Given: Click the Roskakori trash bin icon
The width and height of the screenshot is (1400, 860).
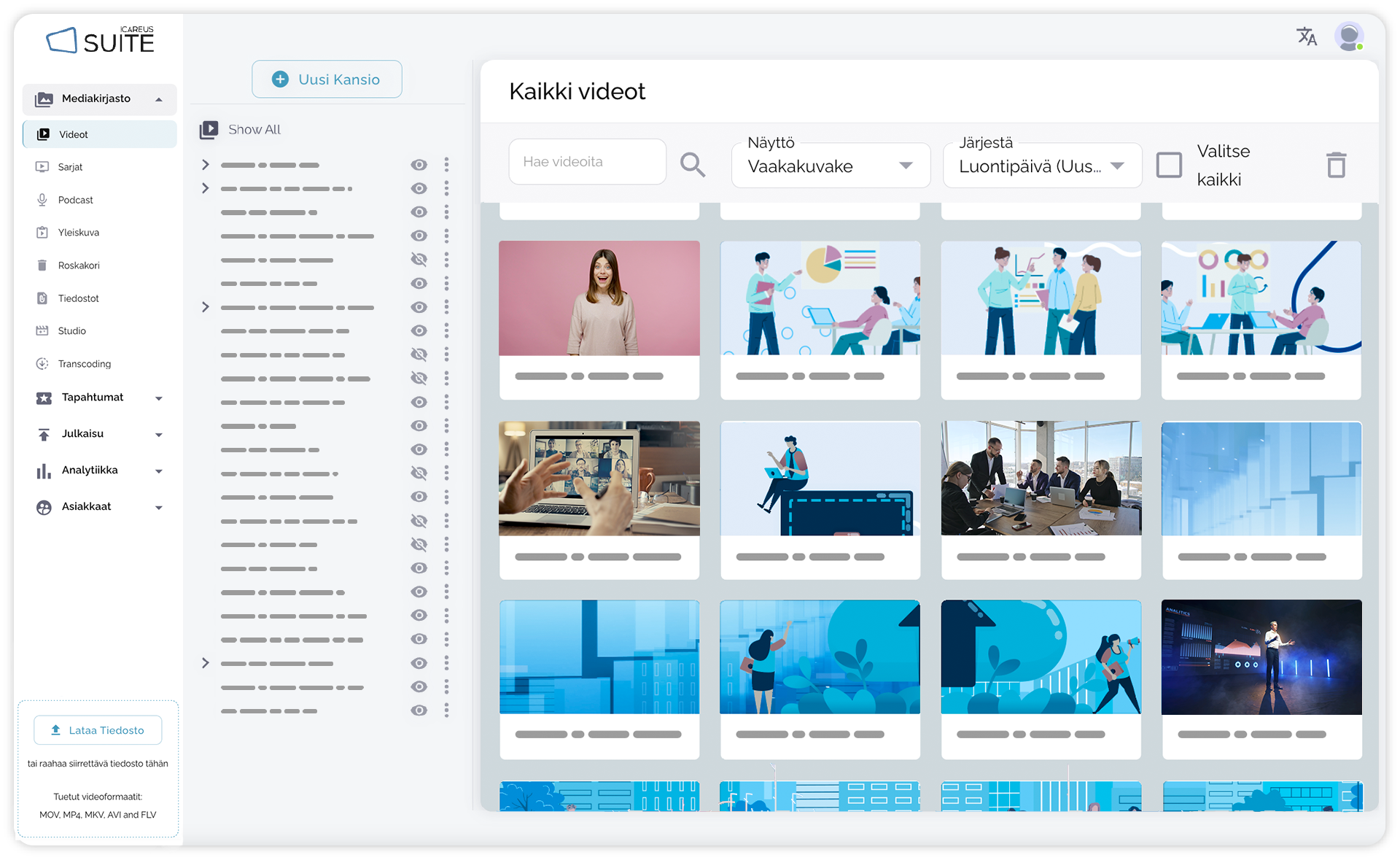Looking at the screenshot, I should 42,266.
